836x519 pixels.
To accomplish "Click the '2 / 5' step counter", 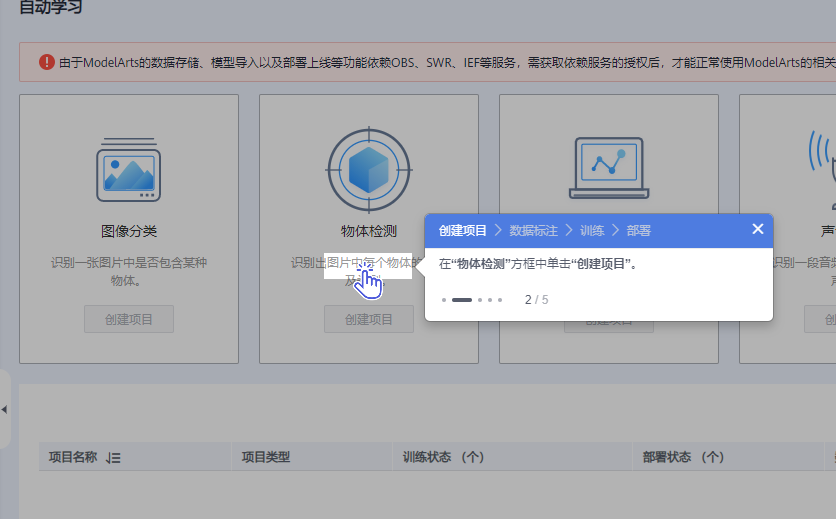I will 536,300.
